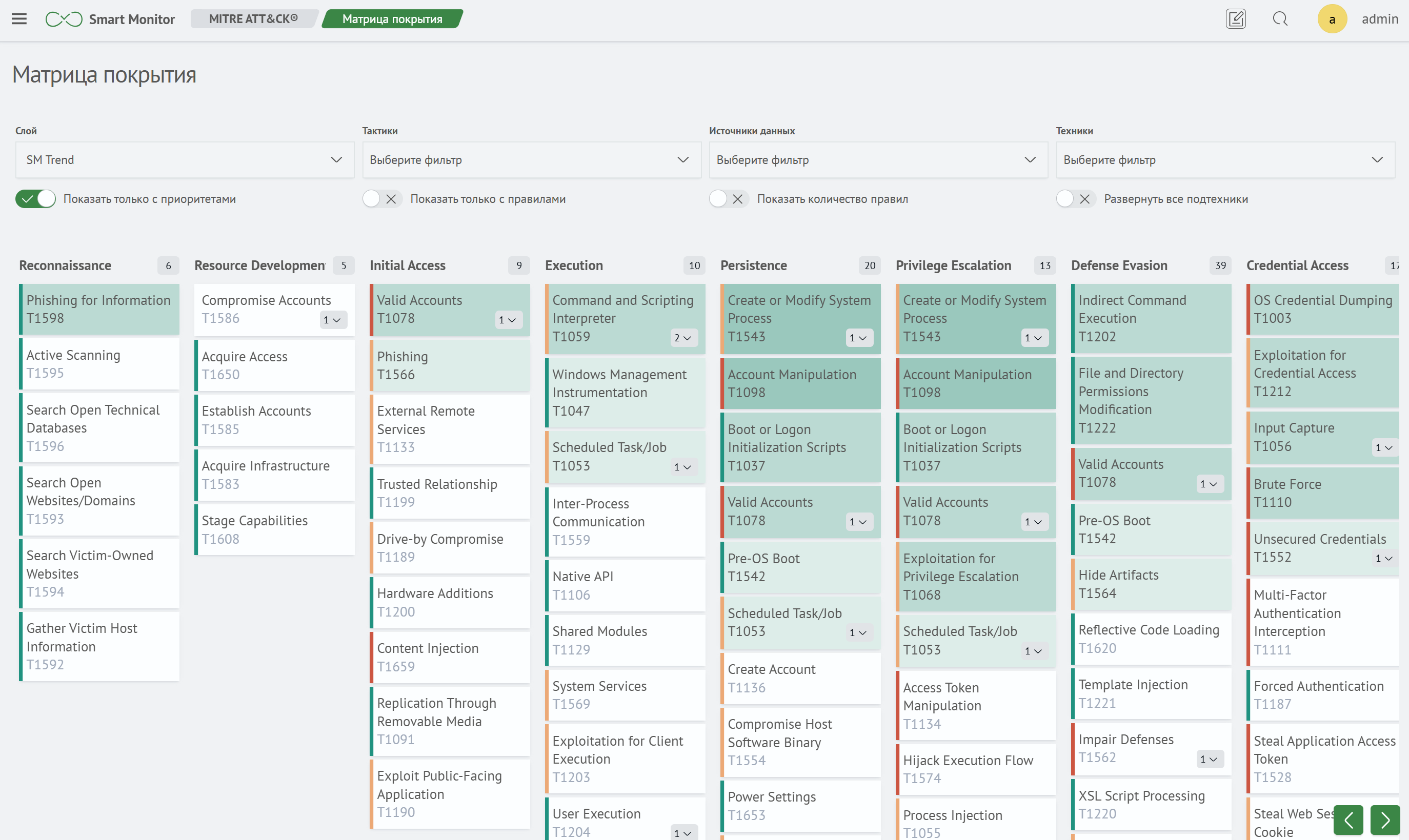Enable 'Показать только с правилами' toggle

383,199
